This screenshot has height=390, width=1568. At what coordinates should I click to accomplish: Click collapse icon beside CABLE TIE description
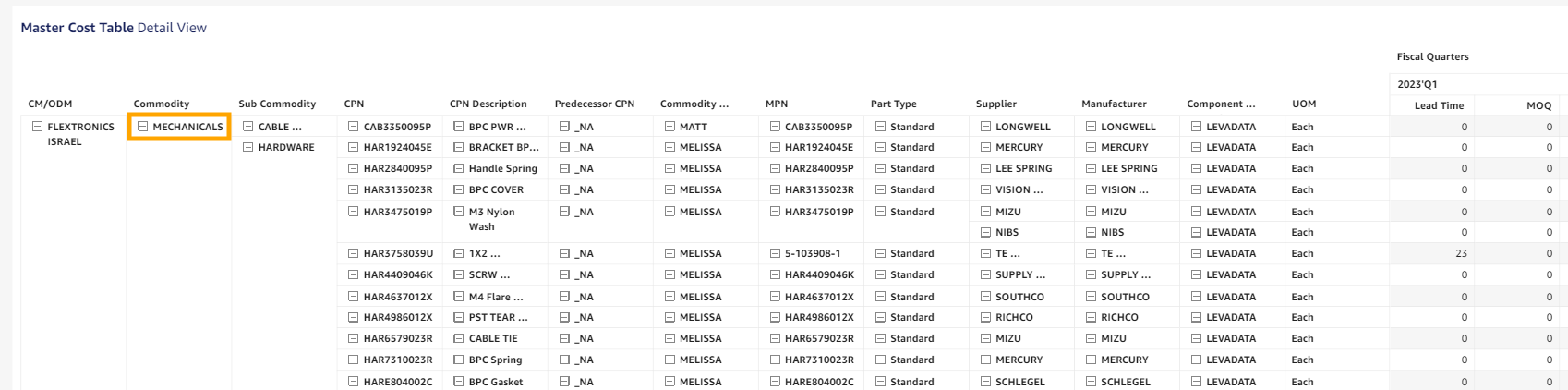coord(458,338)
